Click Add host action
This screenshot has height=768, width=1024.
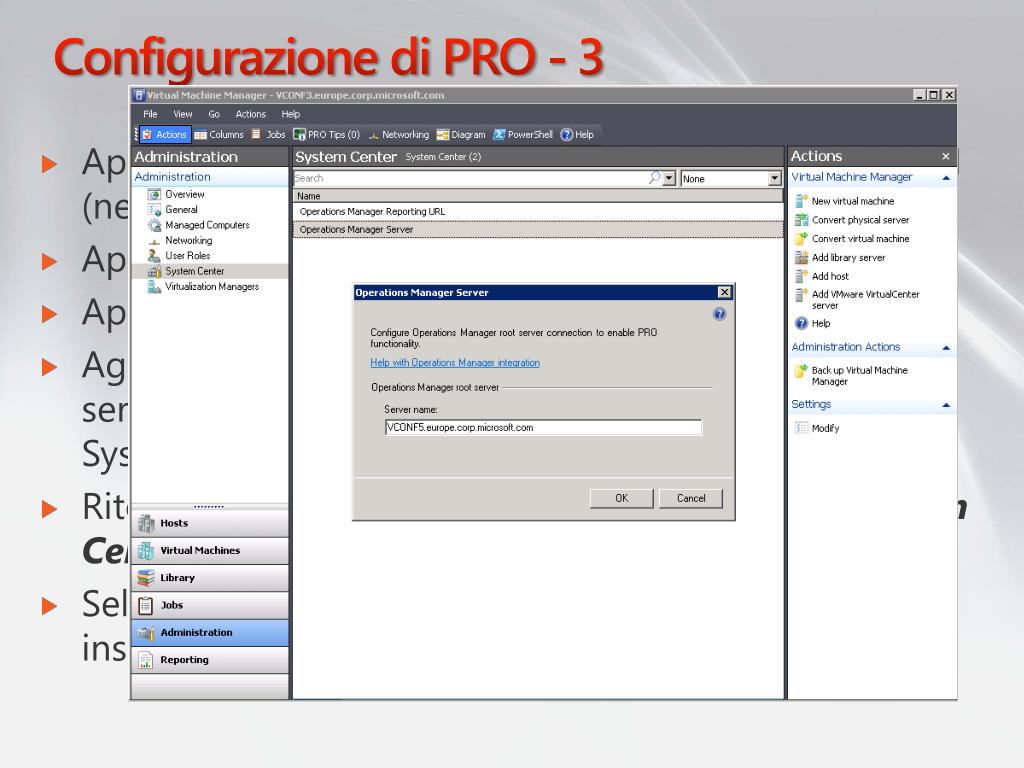[822, 276]
